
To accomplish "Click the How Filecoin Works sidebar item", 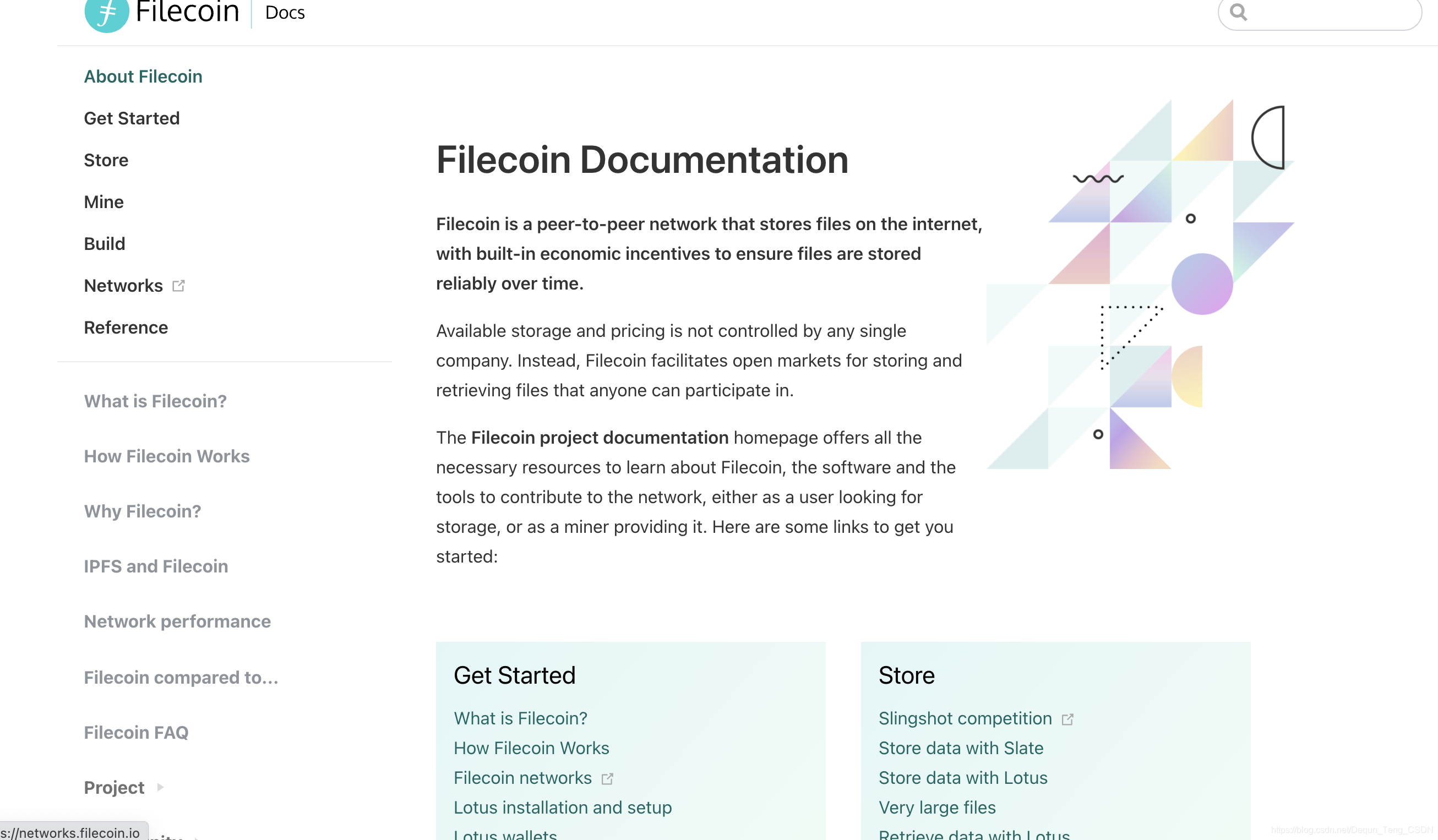I will (166, 456).
